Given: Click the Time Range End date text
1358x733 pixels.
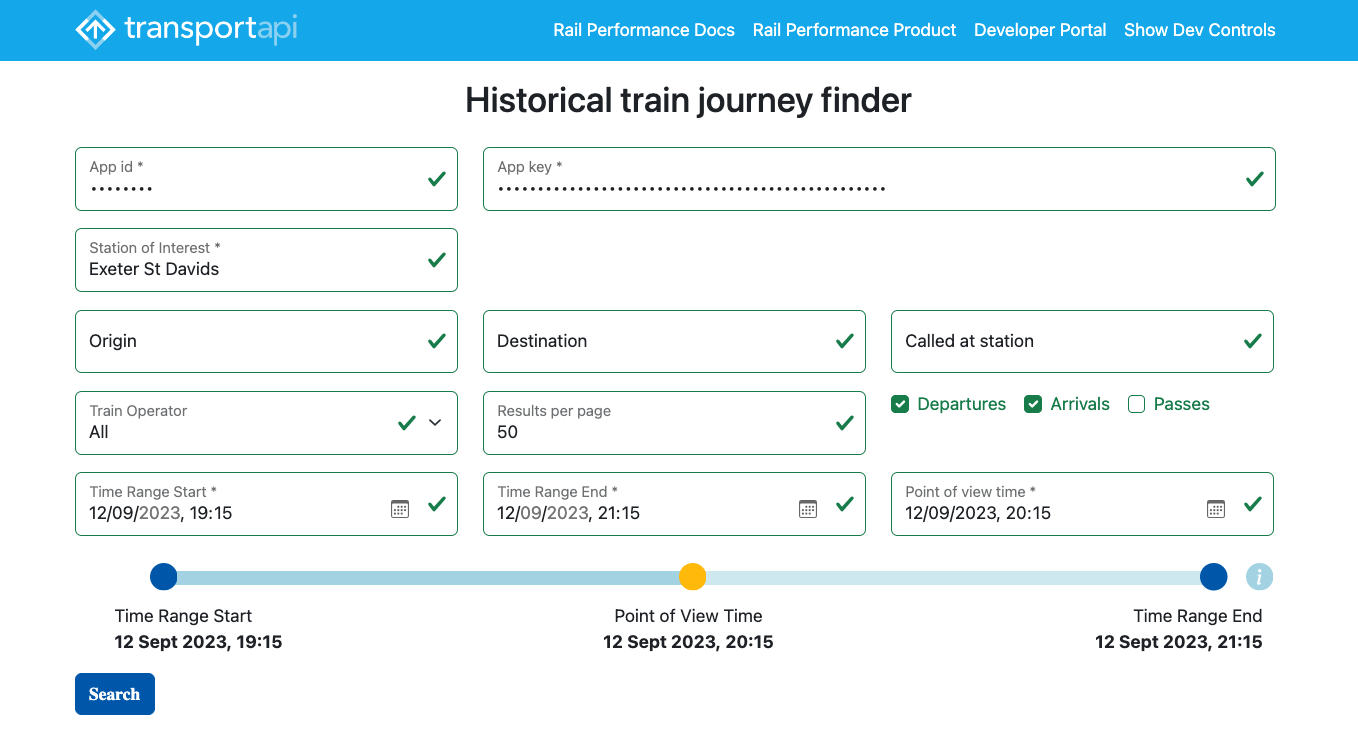Looking at the screenshot, I should coord(569,513).
